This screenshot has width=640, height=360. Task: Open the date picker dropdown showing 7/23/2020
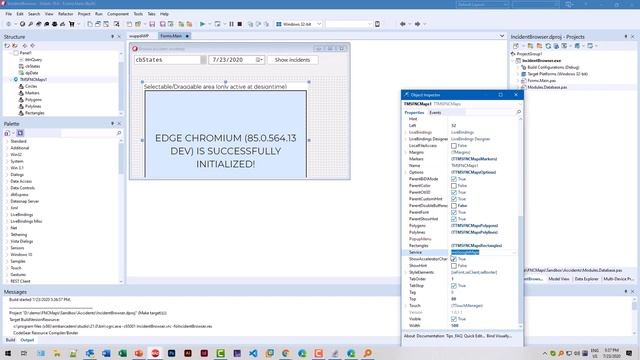pos(259,60)
